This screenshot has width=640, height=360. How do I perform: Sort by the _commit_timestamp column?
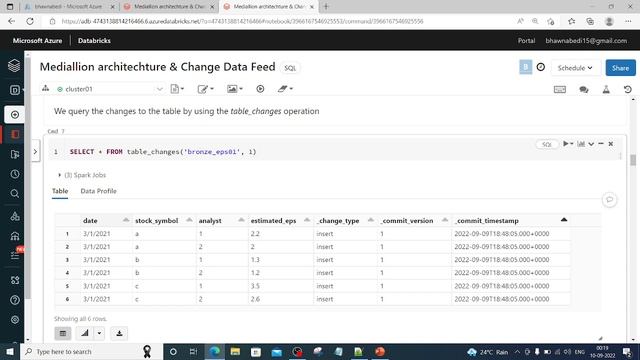point(564,220)
